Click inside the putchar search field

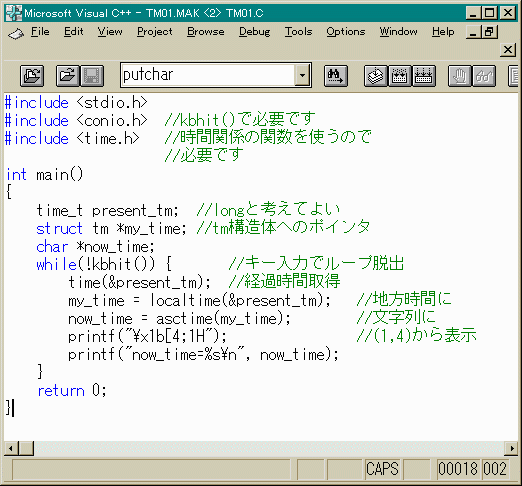pos(208,75)
